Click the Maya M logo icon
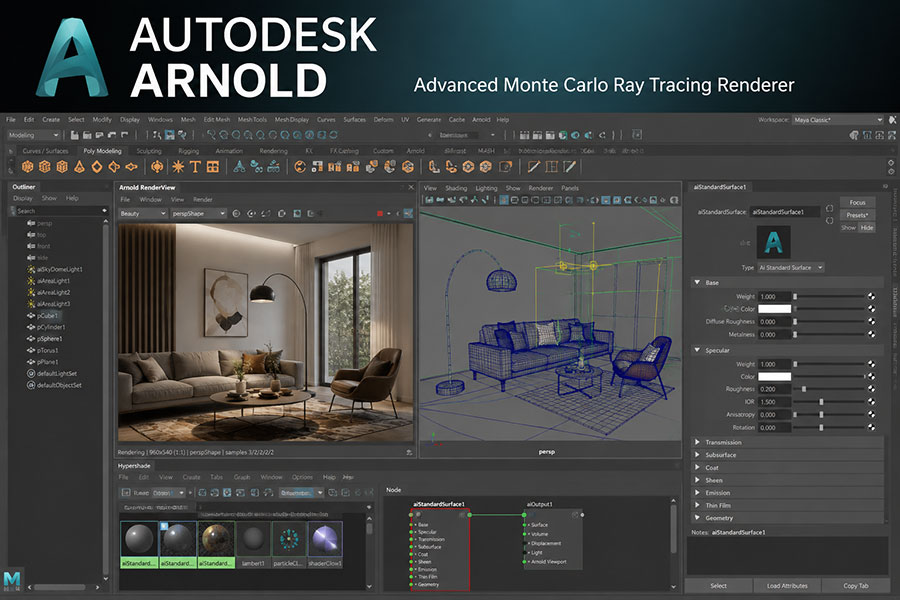900x600 pixels. click(x=11, y=580)
